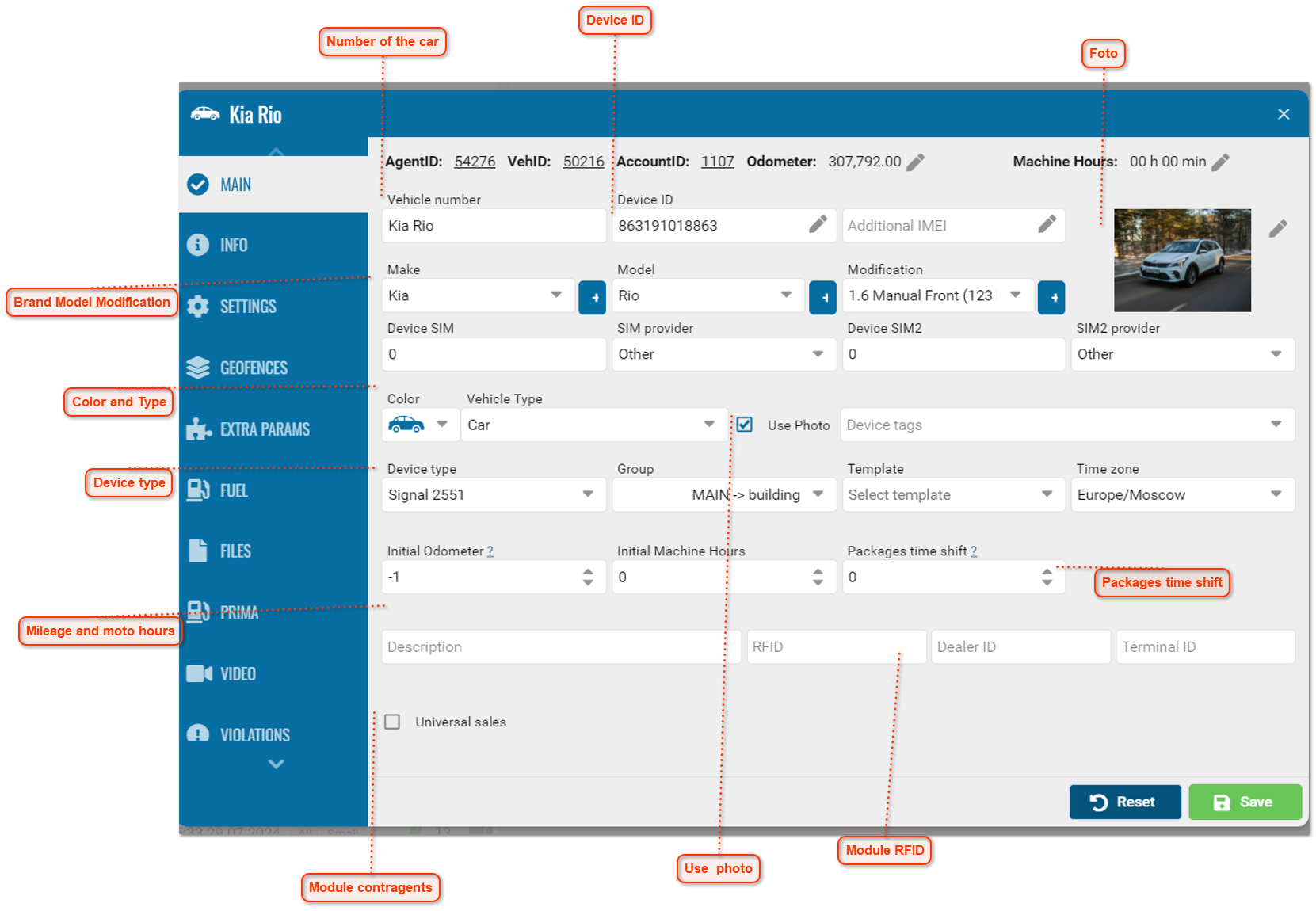
Task: Click the EXTRA PARAMS puzzle icon
Action: (198, 429)
